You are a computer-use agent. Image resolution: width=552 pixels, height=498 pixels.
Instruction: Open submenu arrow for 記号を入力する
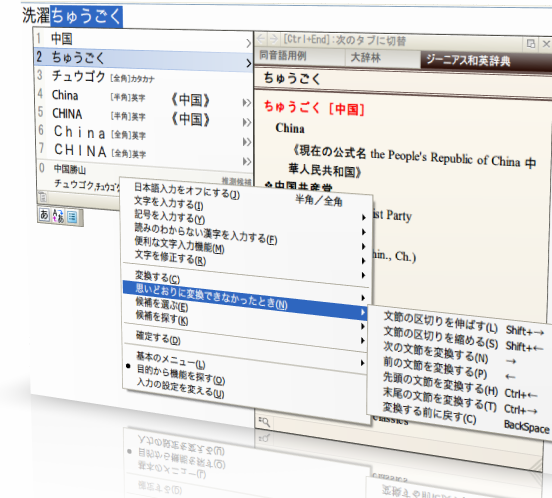(364, 232)
